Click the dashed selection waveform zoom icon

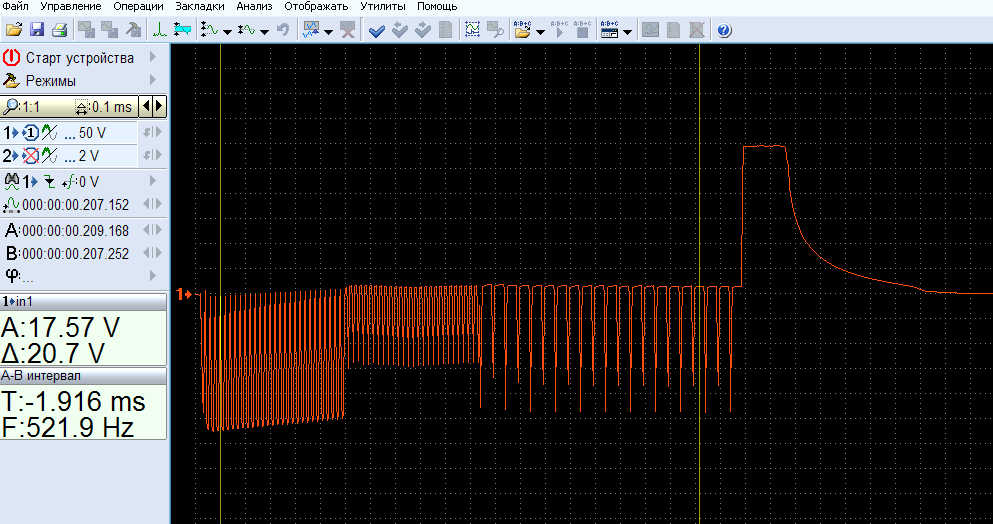[x=472, y=30]
